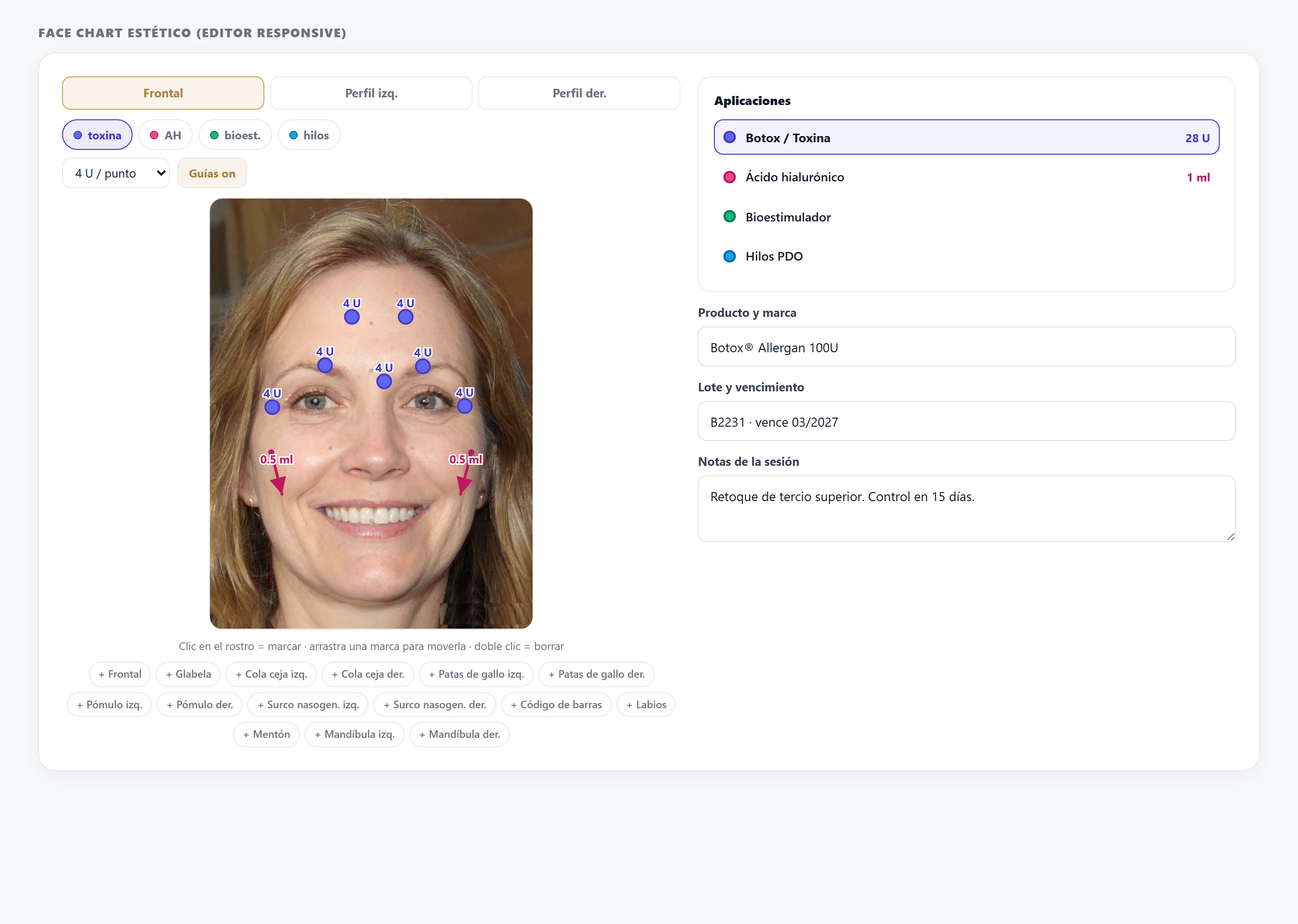The width and height of the screenshot is (1298, 924).
Task: Select the AH product chip
Action: pyautogui.click(x=166, y=135)
